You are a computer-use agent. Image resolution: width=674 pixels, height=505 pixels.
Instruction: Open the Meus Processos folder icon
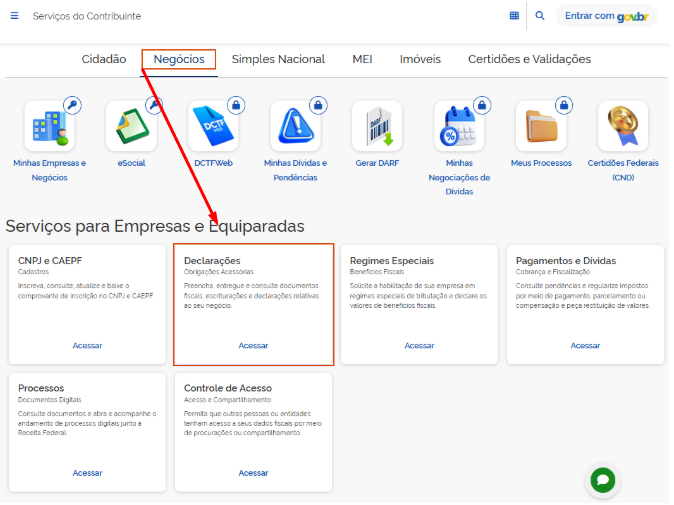tap(541, 127)
